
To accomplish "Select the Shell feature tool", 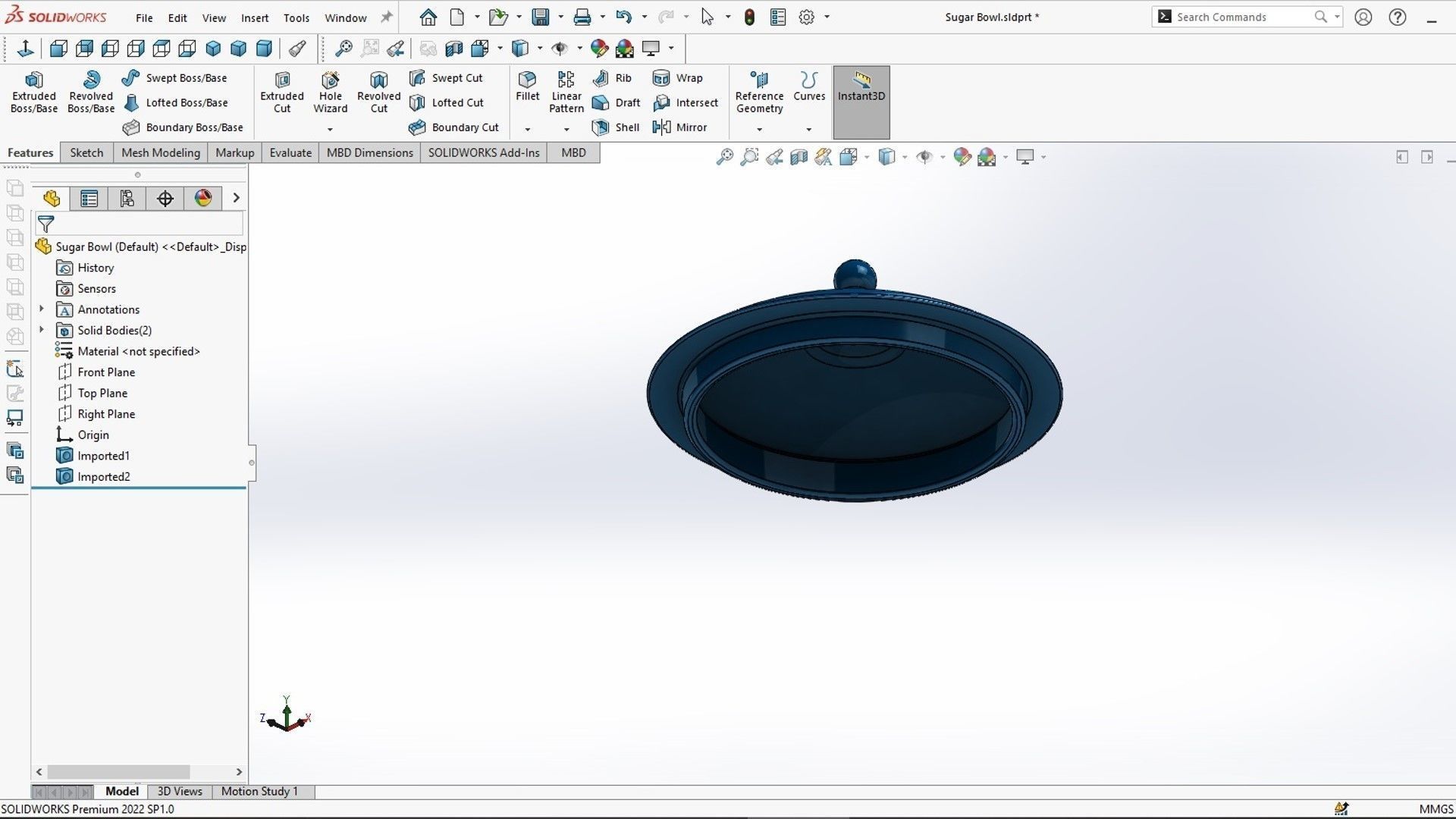I will 617,127.
